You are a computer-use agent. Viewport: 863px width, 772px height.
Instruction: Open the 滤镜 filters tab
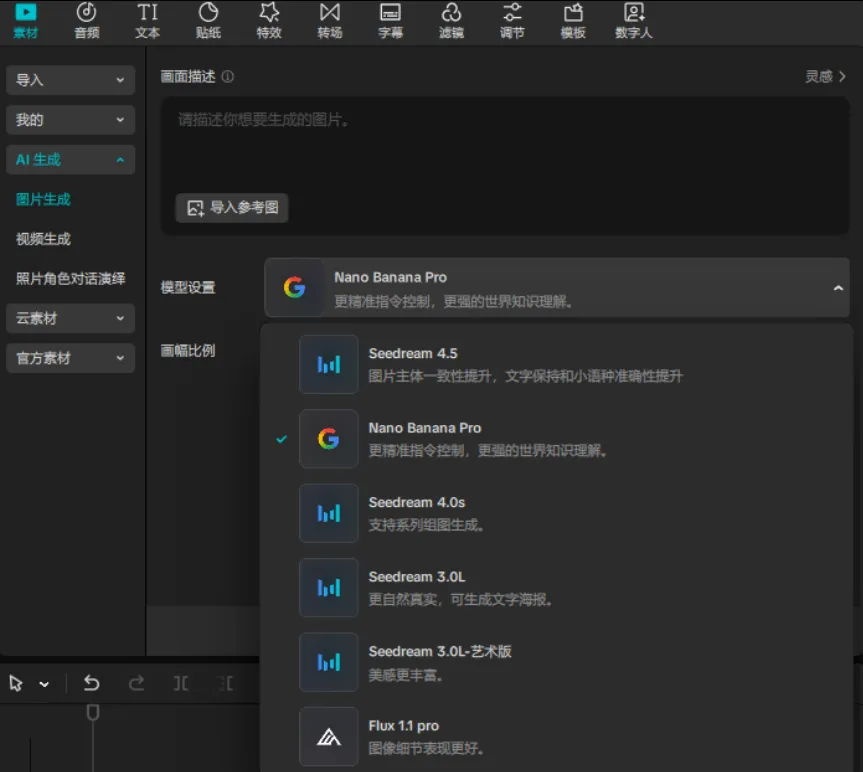(451, 22)
